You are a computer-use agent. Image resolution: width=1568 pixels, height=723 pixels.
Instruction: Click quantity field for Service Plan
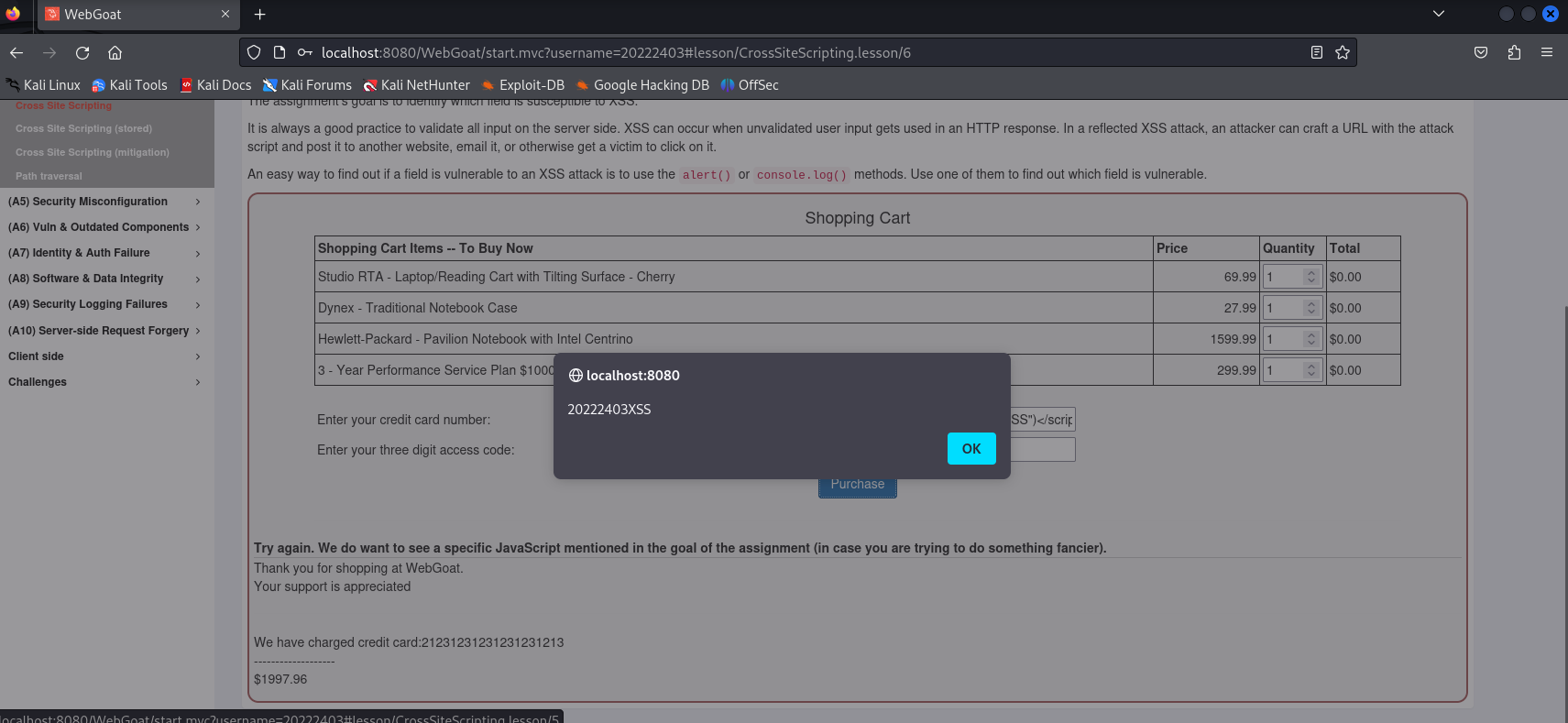(1292, 370)
